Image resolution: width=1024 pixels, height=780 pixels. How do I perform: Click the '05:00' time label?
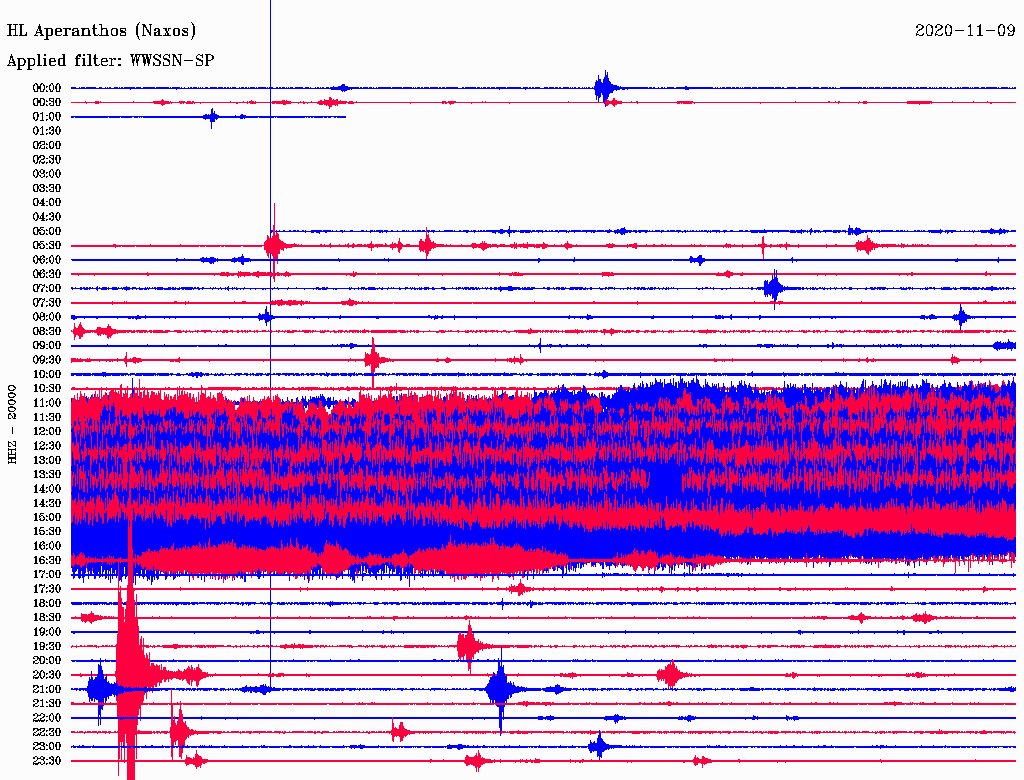(47, 231)
